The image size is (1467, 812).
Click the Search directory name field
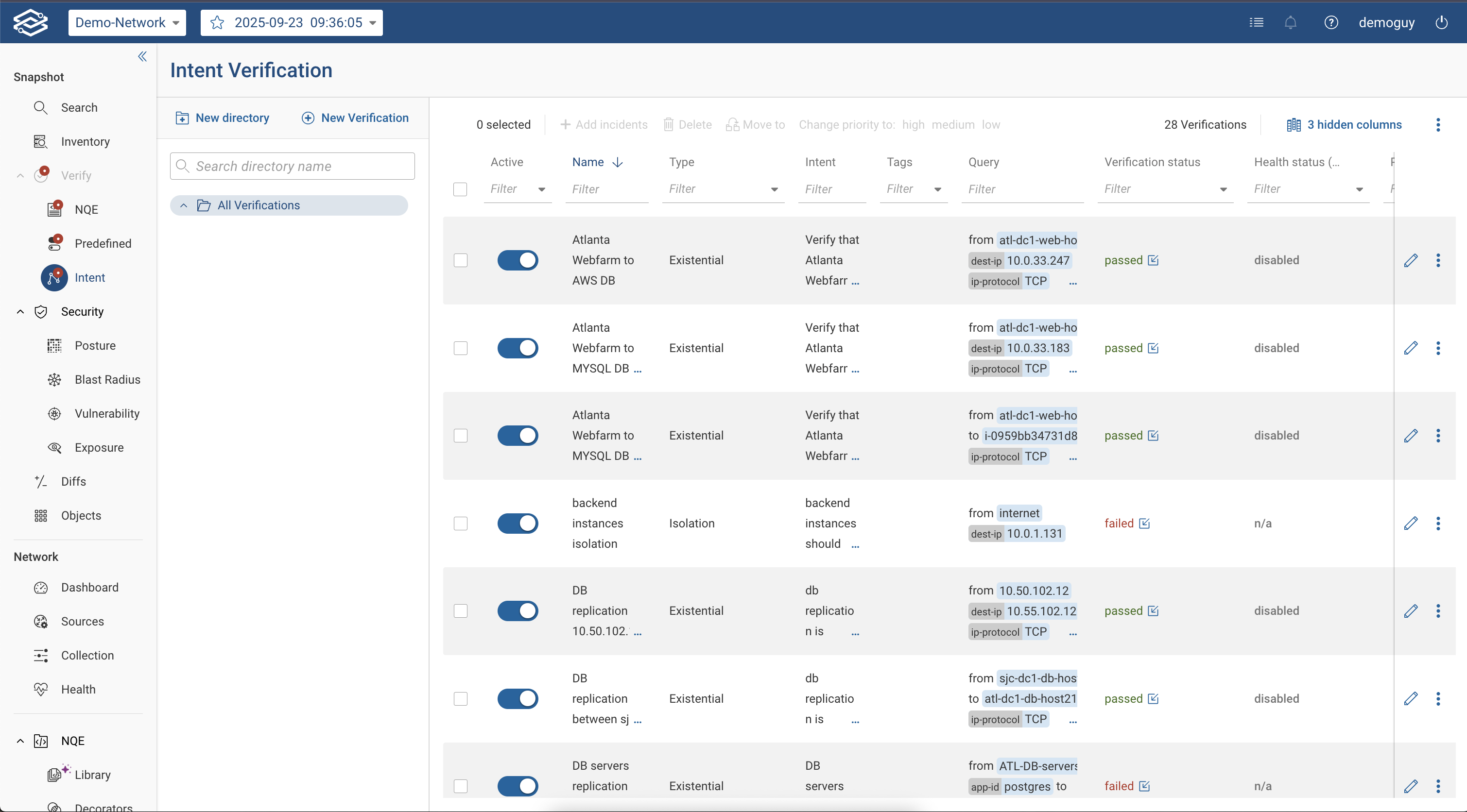(x=292, y=166)
